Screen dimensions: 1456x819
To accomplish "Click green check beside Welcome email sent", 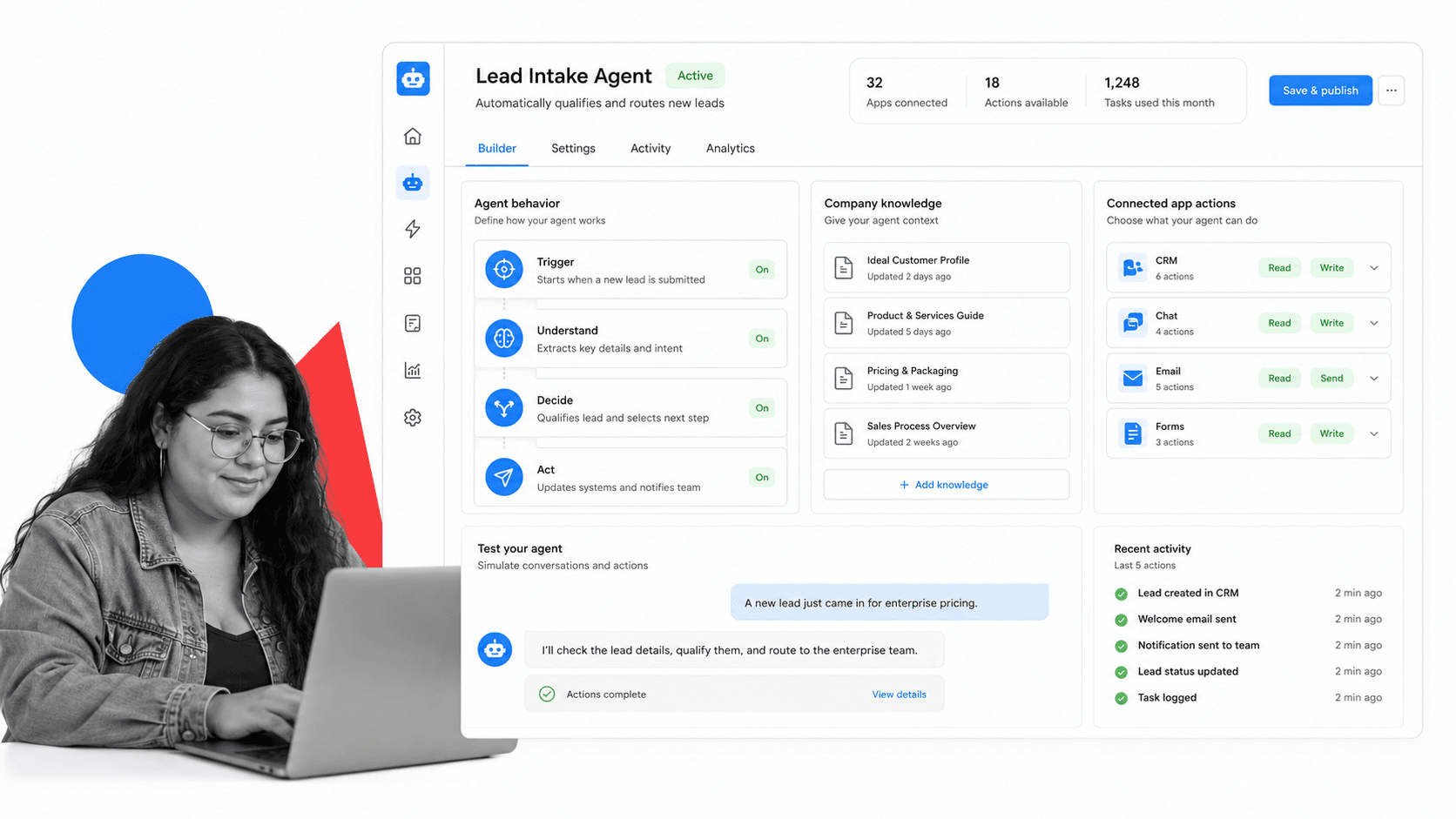I will 1122,620.
